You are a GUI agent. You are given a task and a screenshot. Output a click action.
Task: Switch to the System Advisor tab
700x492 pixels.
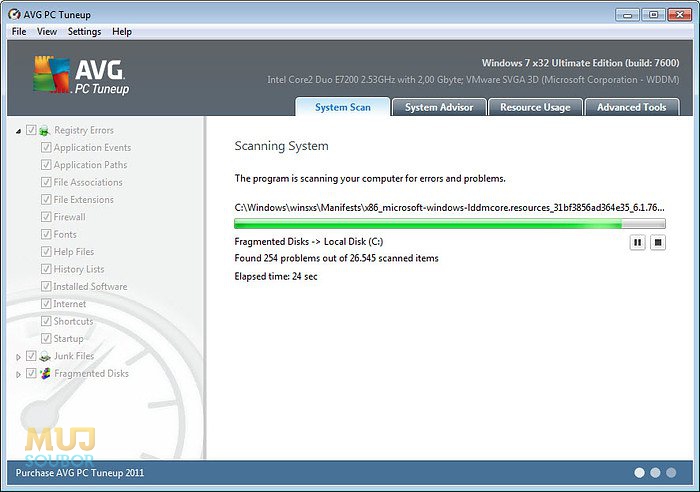(x=439, y=107)
